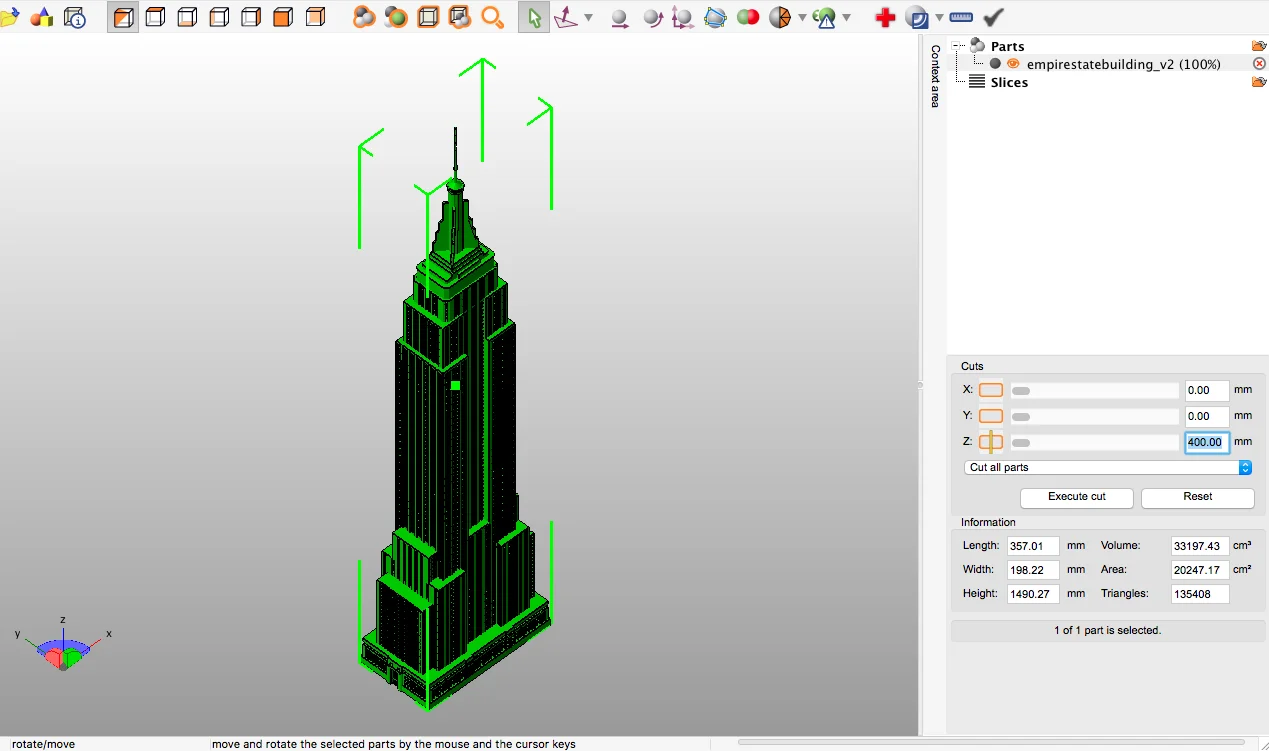Select the isometric perspective view cube
Image resolution: width=1269 pixels, height=751 pixels.
click(x=123, y=17)
